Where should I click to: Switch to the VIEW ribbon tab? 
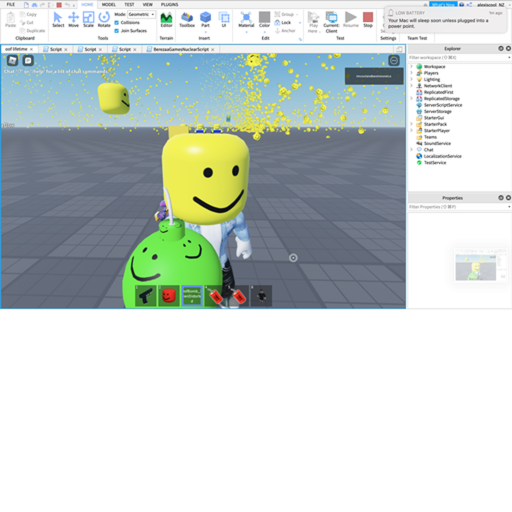pyautogui.click(x=148, y=5)
